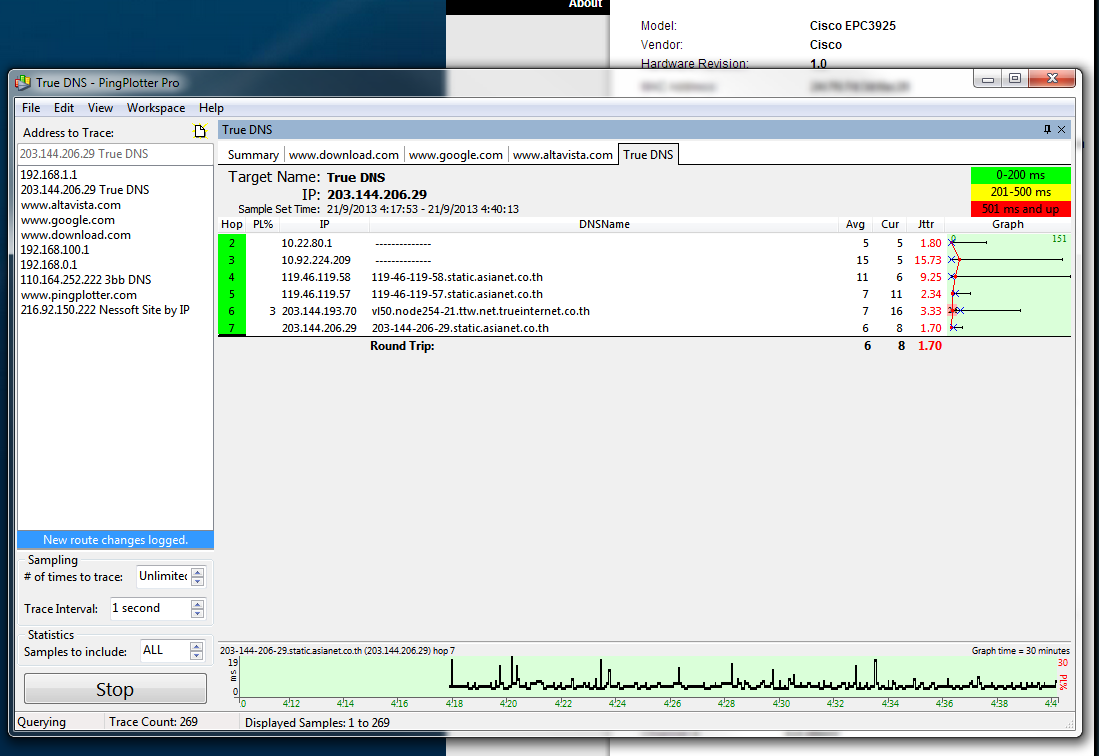
Task: Select hop 3 row with IP 10.92.224.209
Action: (x=644, y=260)
